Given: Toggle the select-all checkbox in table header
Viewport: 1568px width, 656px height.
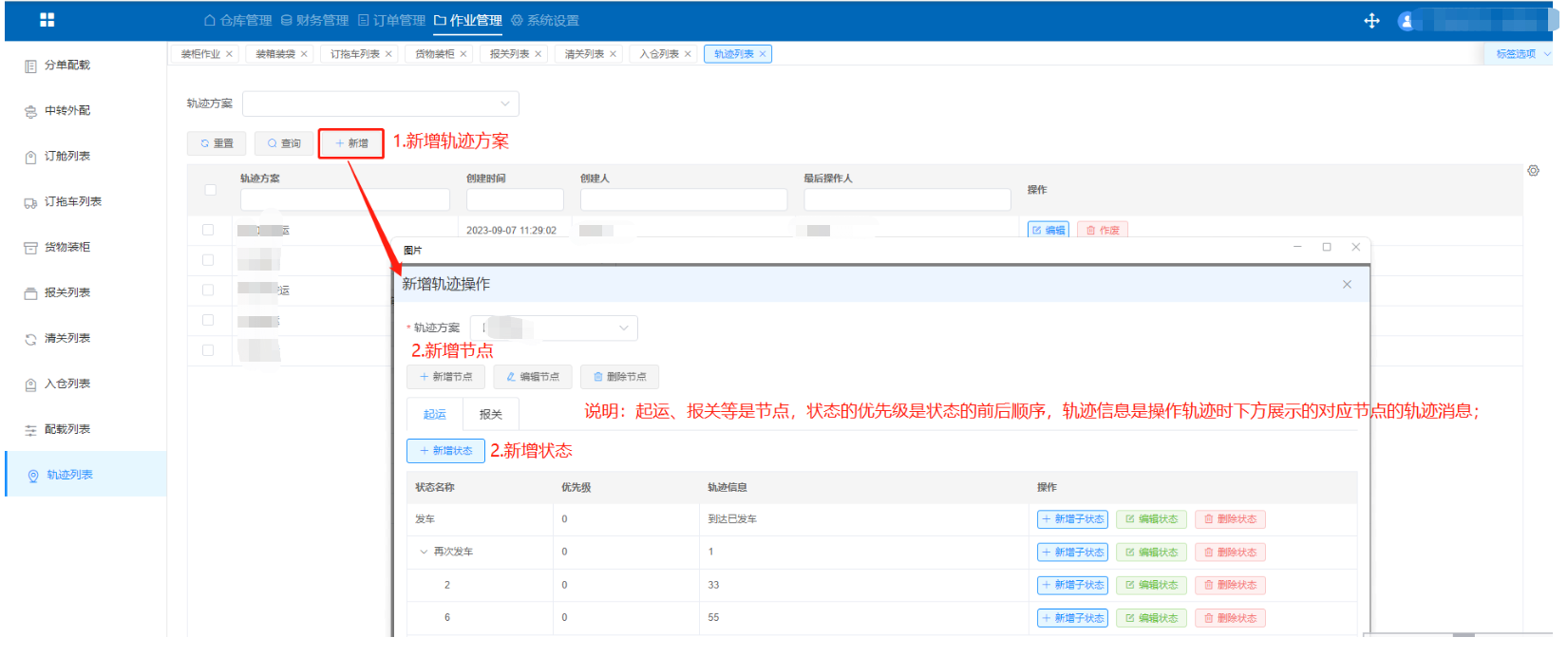Looking at the screenshot, I should coord(210,190).
